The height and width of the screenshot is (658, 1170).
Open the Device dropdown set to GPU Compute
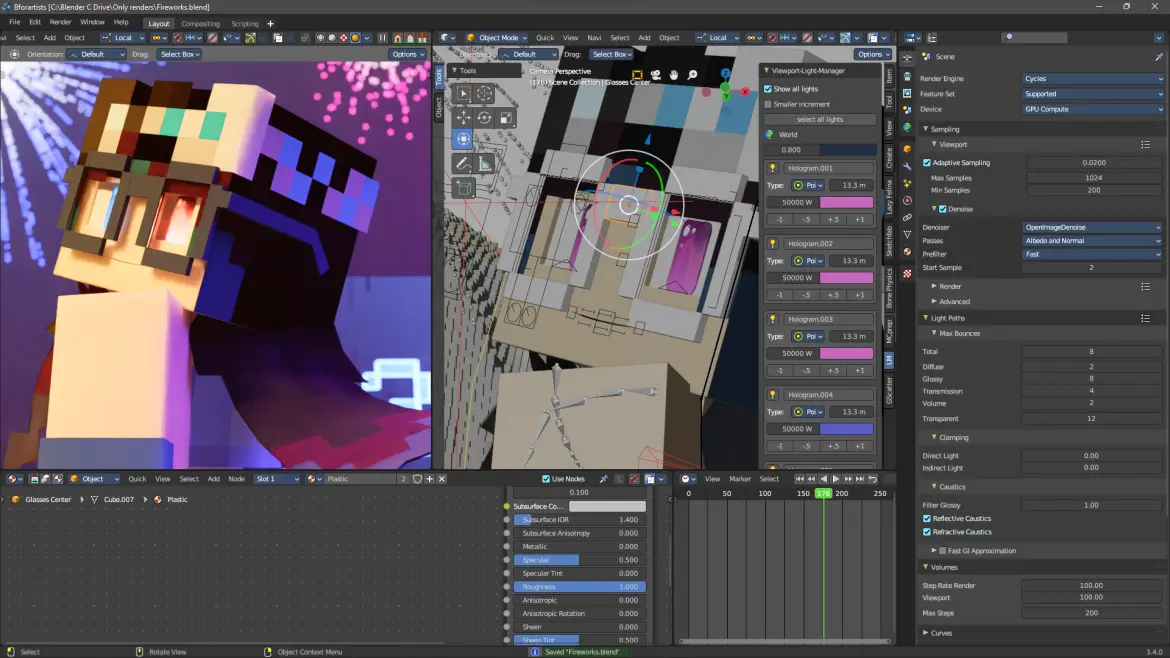[1090, 108]
